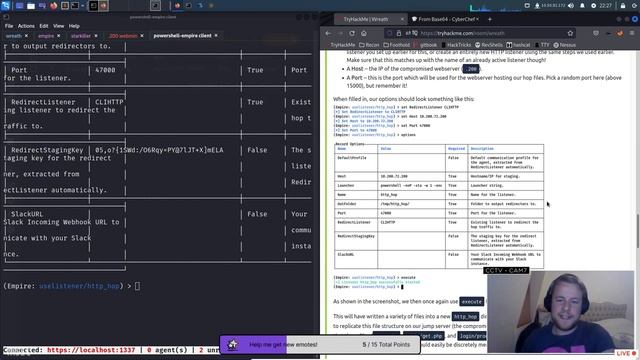Switch to the empire terminal tab
Viewport: 640px width, 360px height.
(x=46, y=36)
